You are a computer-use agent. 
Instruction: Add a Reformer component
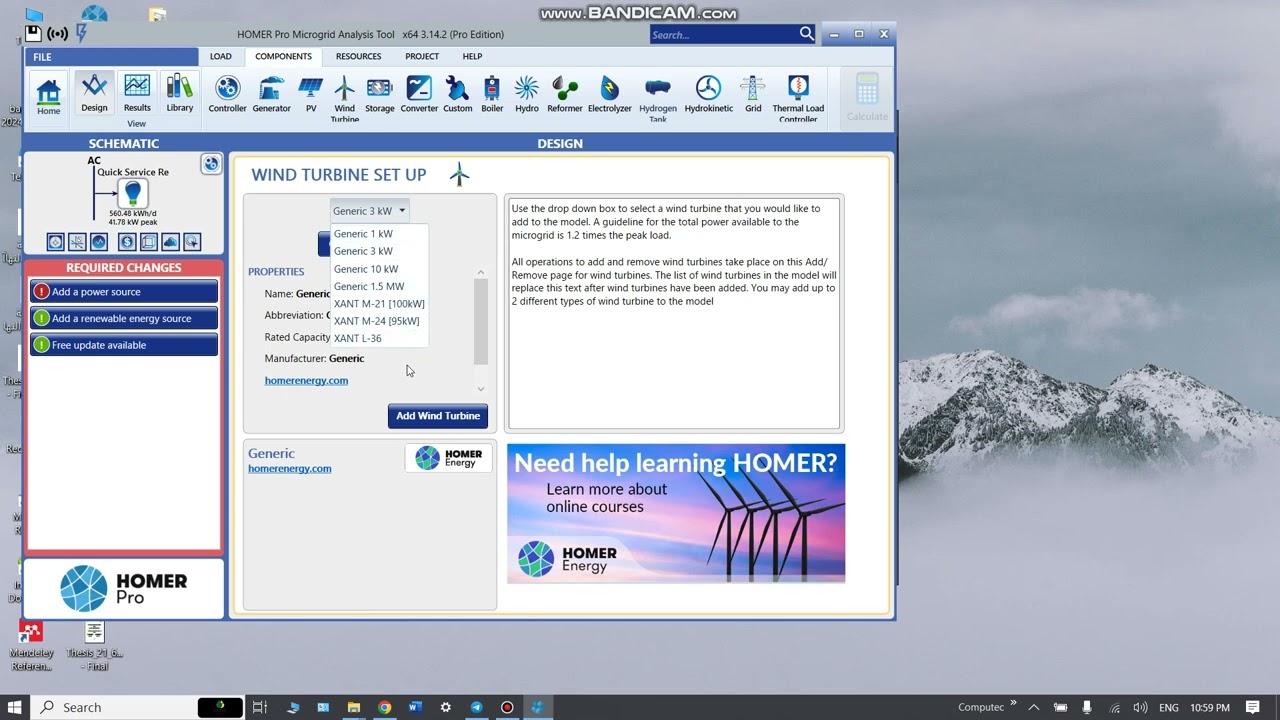pyautogui.click(x=565, y=95)
